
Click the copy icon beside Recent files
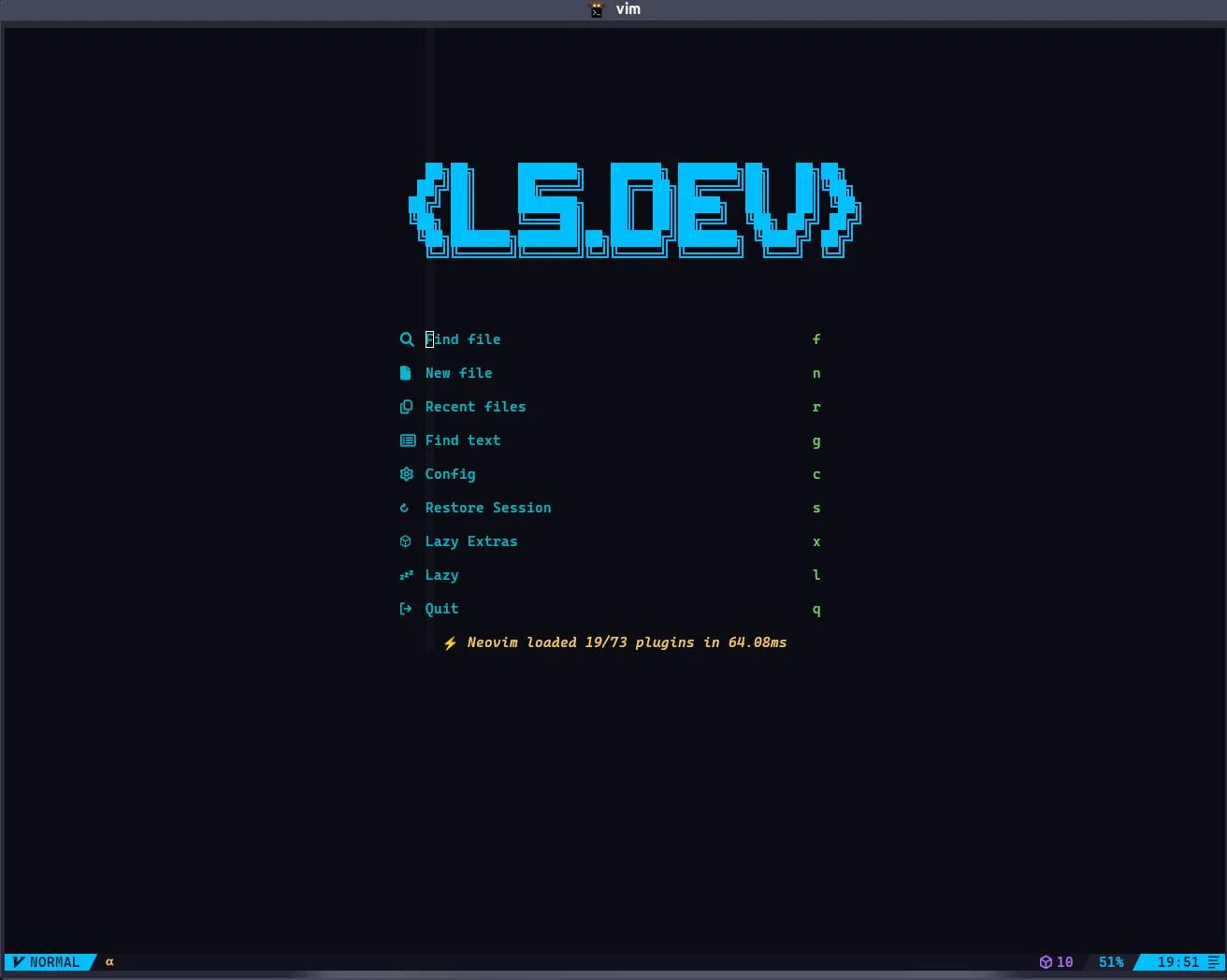(x=406, y=407)
